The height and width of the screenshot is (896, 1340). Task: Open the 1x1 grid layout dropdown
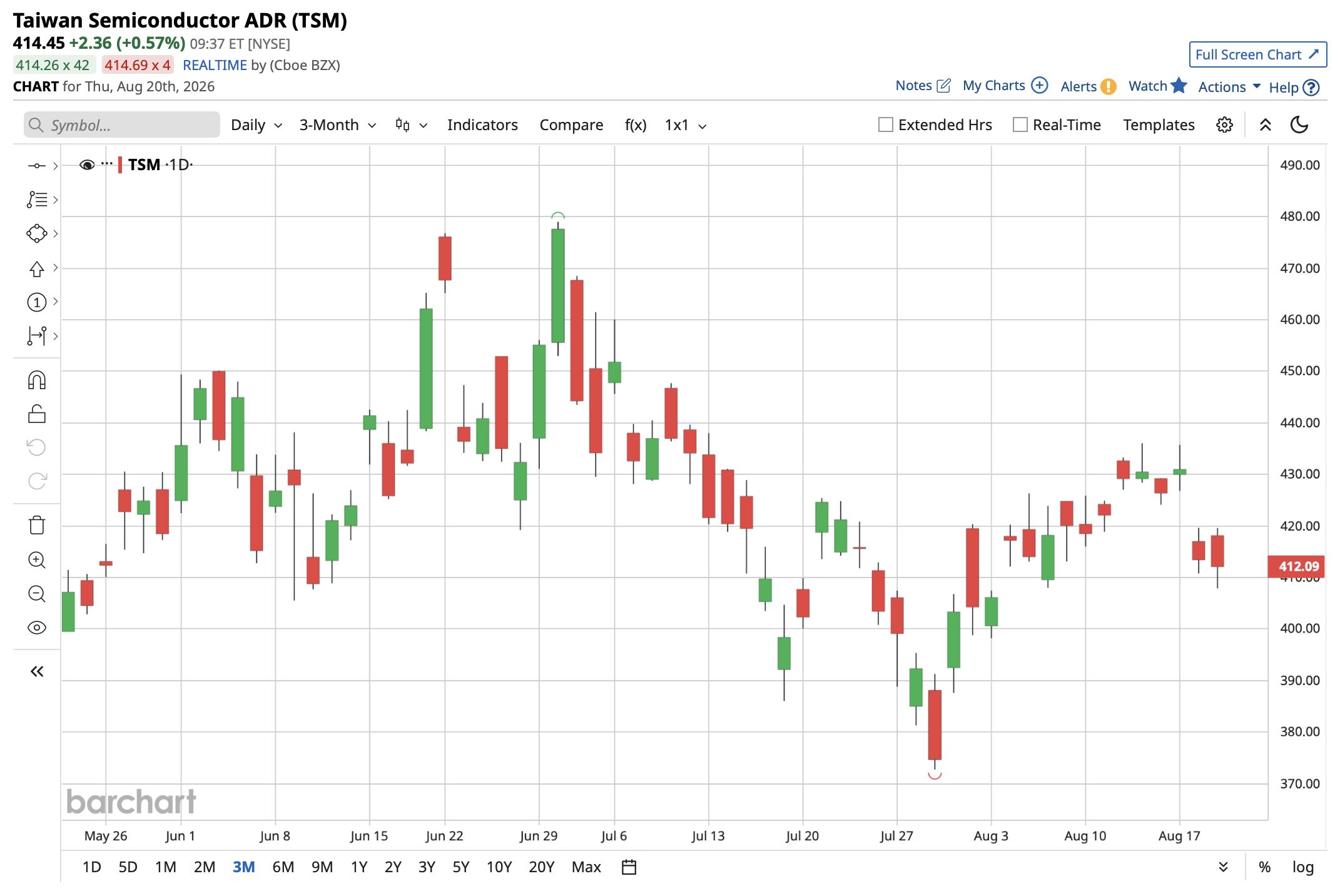coord(686,125)
